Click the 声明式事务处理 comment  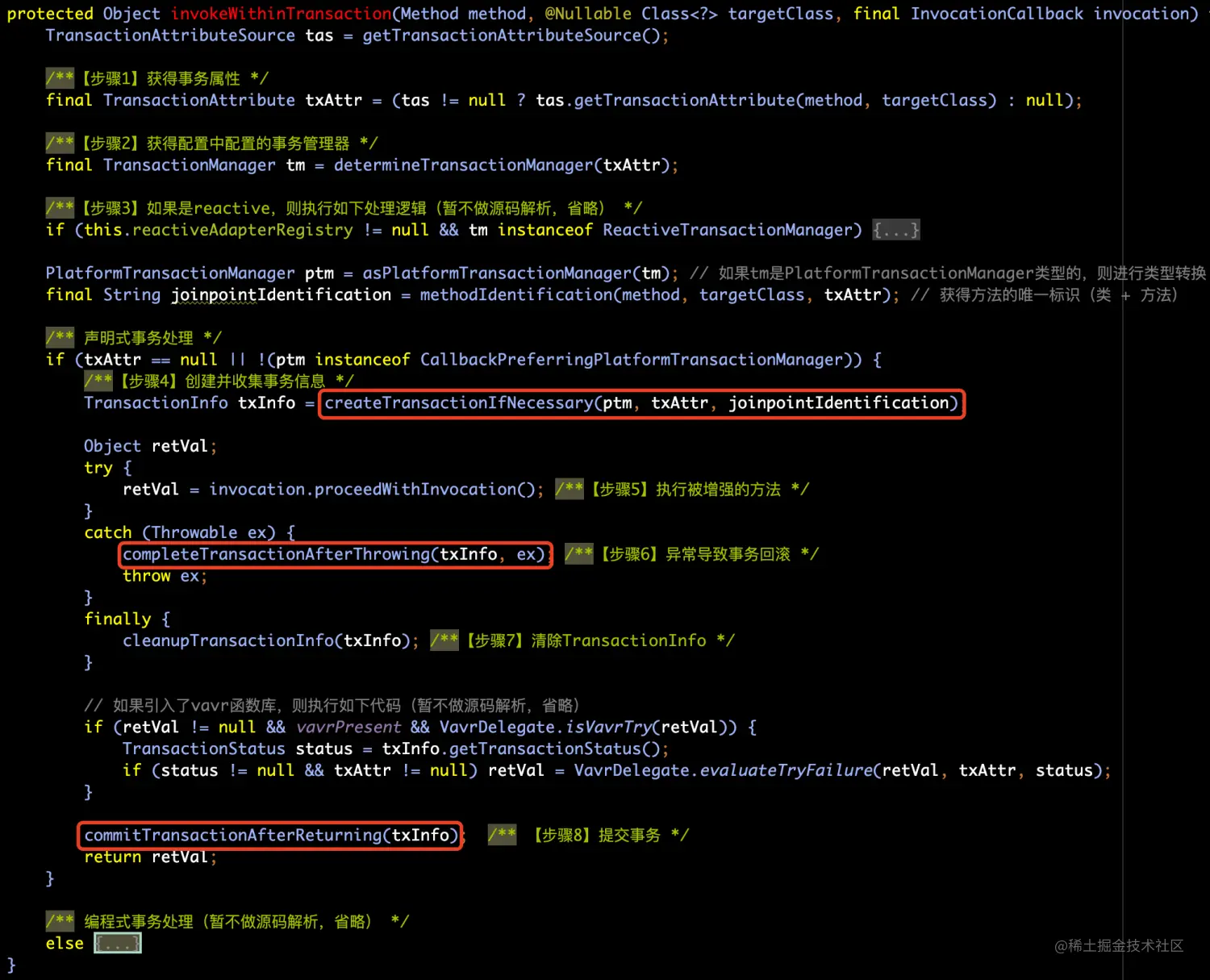(x=133, y=338)
